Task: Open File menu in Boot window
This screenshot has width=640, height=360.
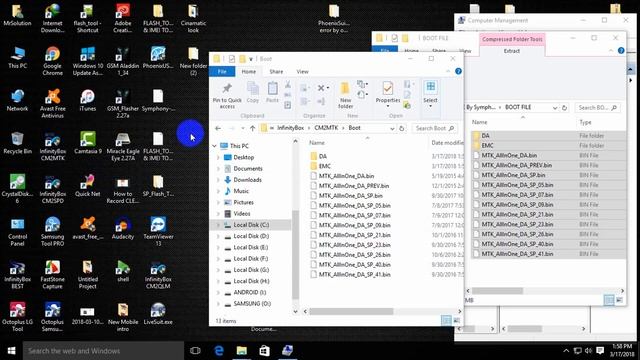Action: pos(222,71)
